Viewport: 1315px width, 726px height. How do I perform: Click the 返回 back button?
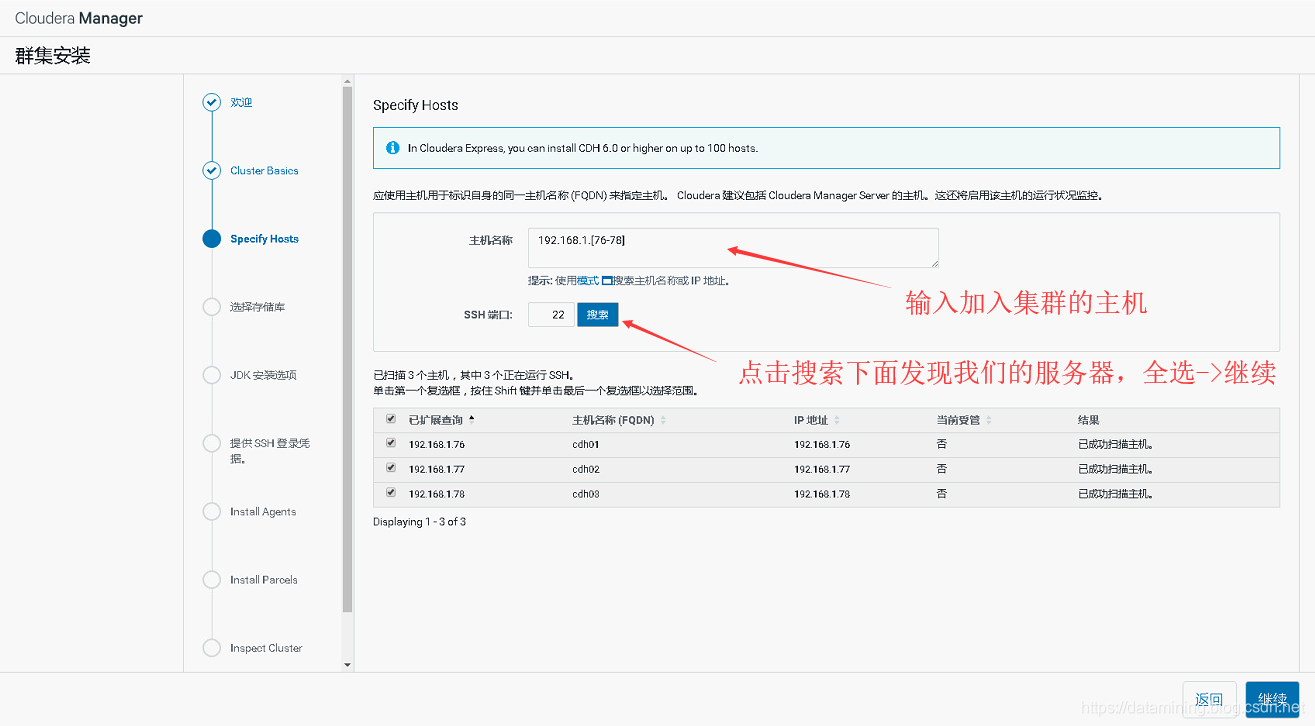coord(1209,699)
